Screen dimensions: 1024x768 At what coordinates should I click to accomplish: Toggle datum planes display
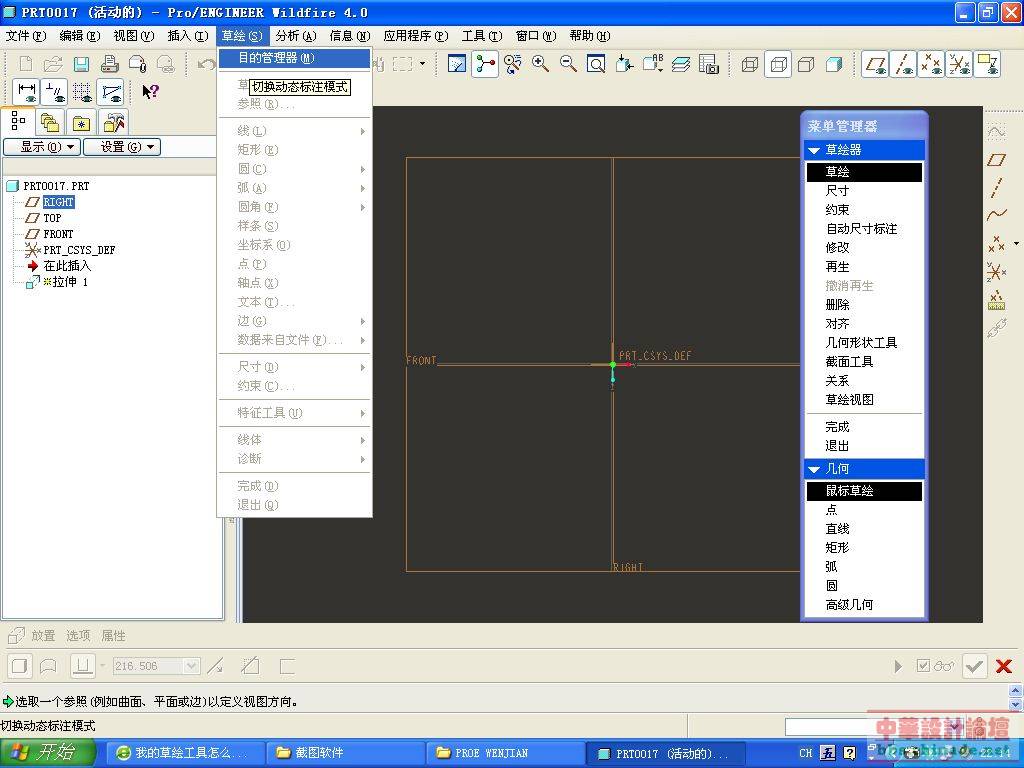[x=875, y=64]
